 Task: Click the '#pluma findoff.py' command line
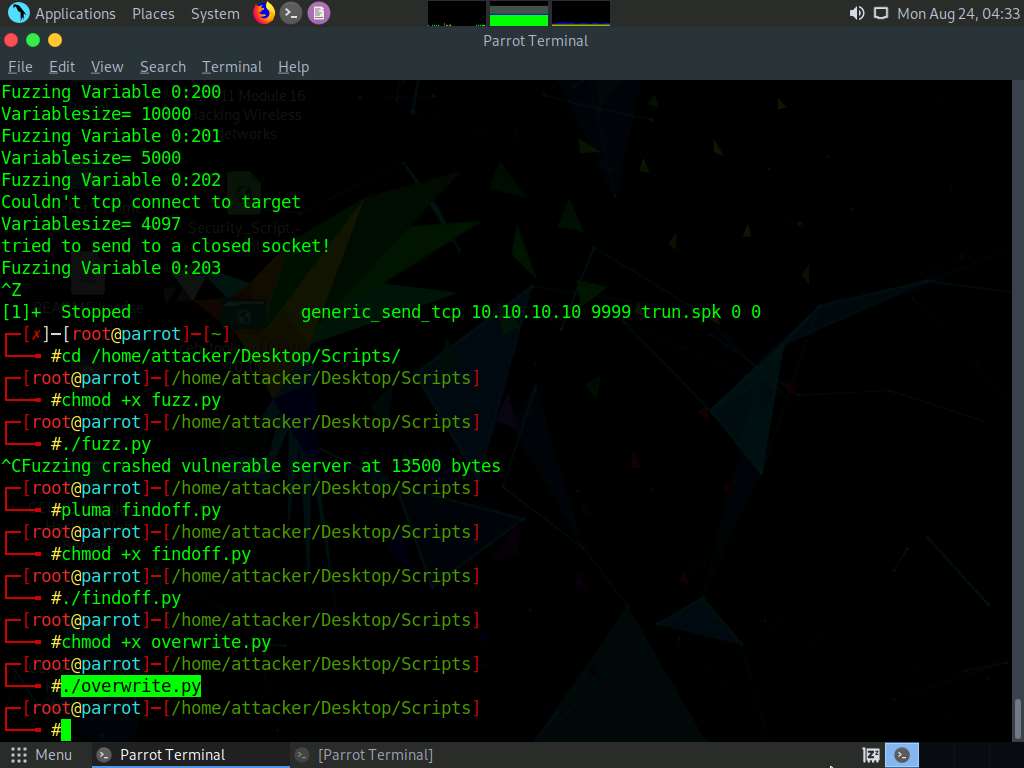point(136,510)
